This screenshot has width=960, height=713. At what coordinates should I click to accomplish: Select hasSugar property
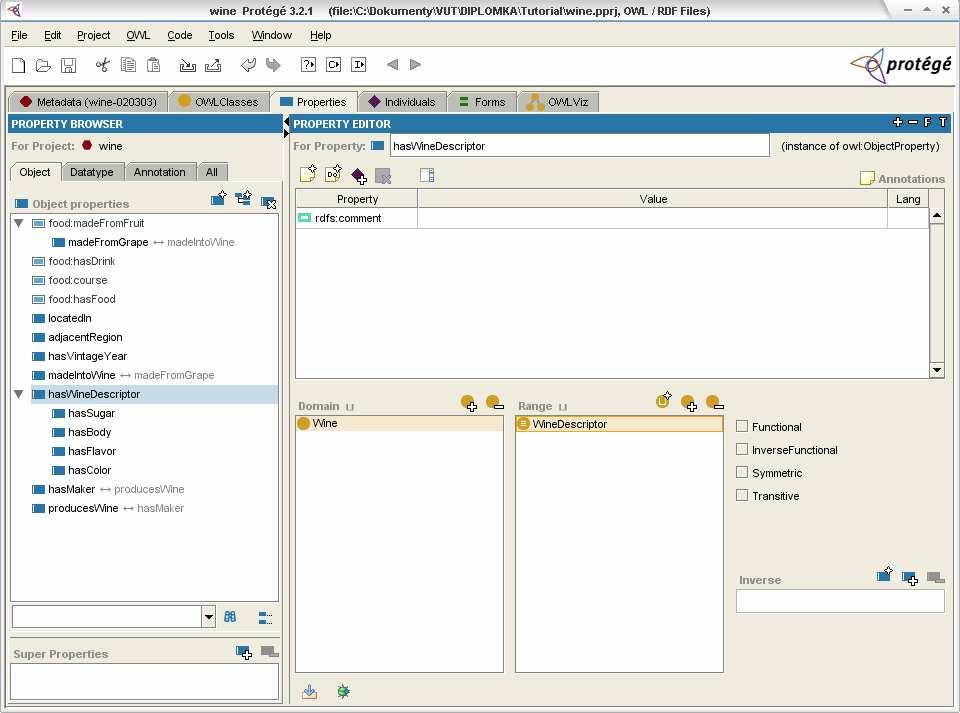pos(91,413)
